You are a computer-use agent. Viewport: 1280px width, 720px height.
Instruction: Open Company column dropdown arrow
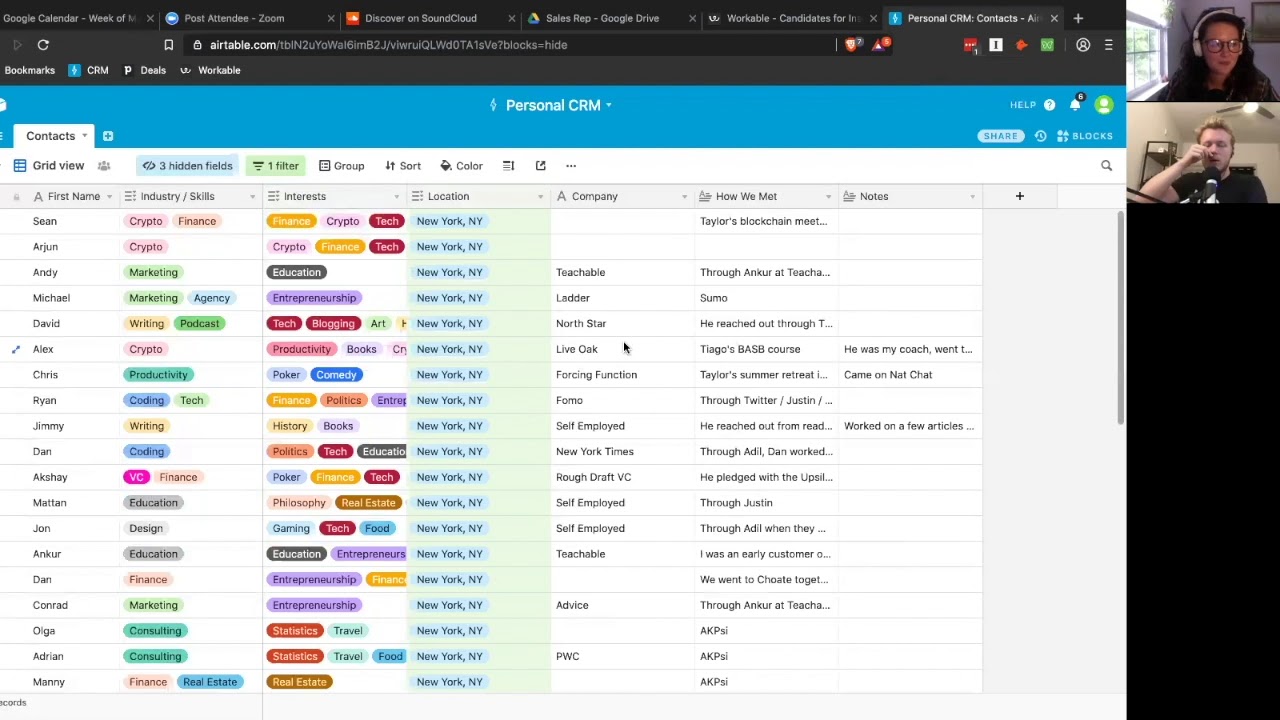(684, 196)
